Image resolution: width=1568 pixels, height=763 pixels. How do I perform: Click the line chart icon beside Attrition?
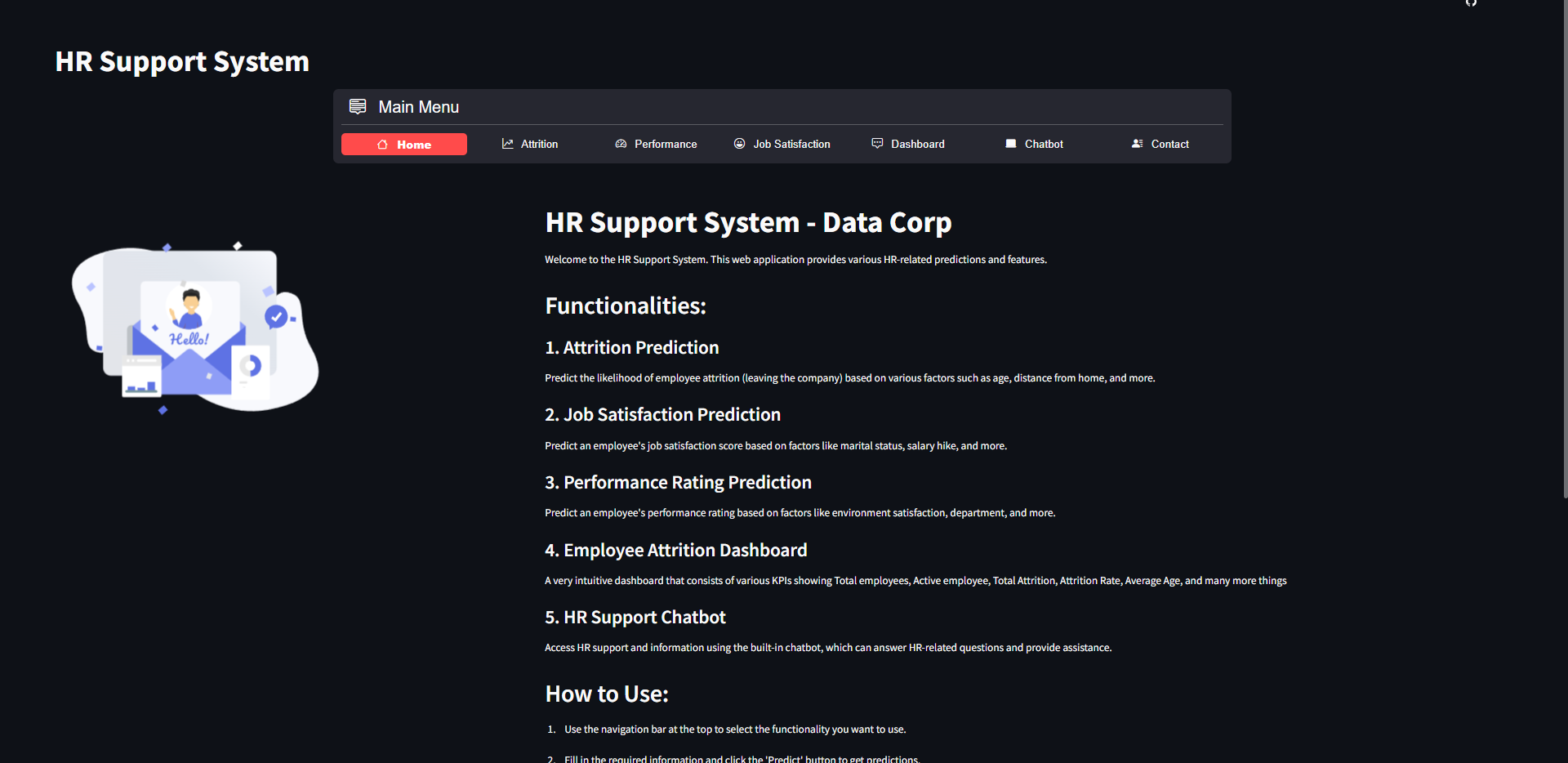point(506,143)
